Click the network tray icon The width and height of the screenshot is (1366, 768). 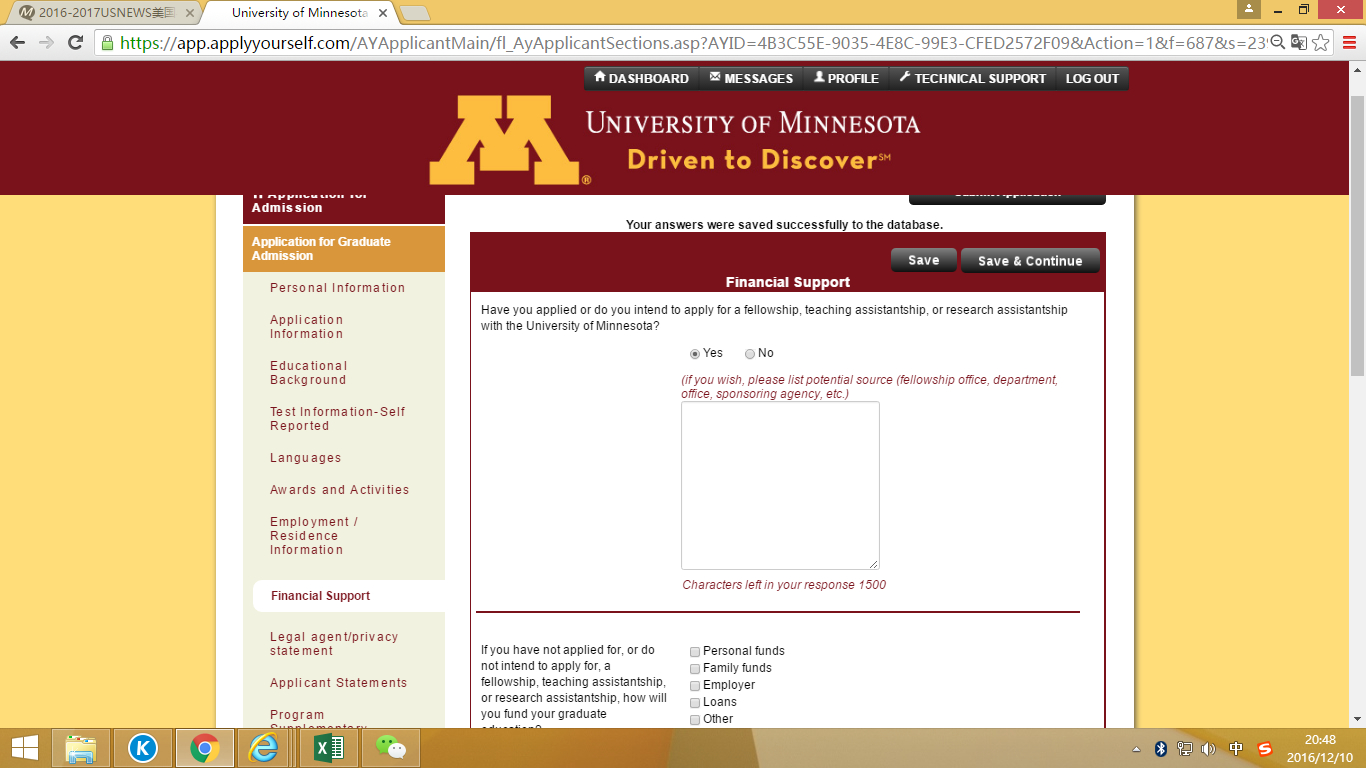(x=1185, y=749)
